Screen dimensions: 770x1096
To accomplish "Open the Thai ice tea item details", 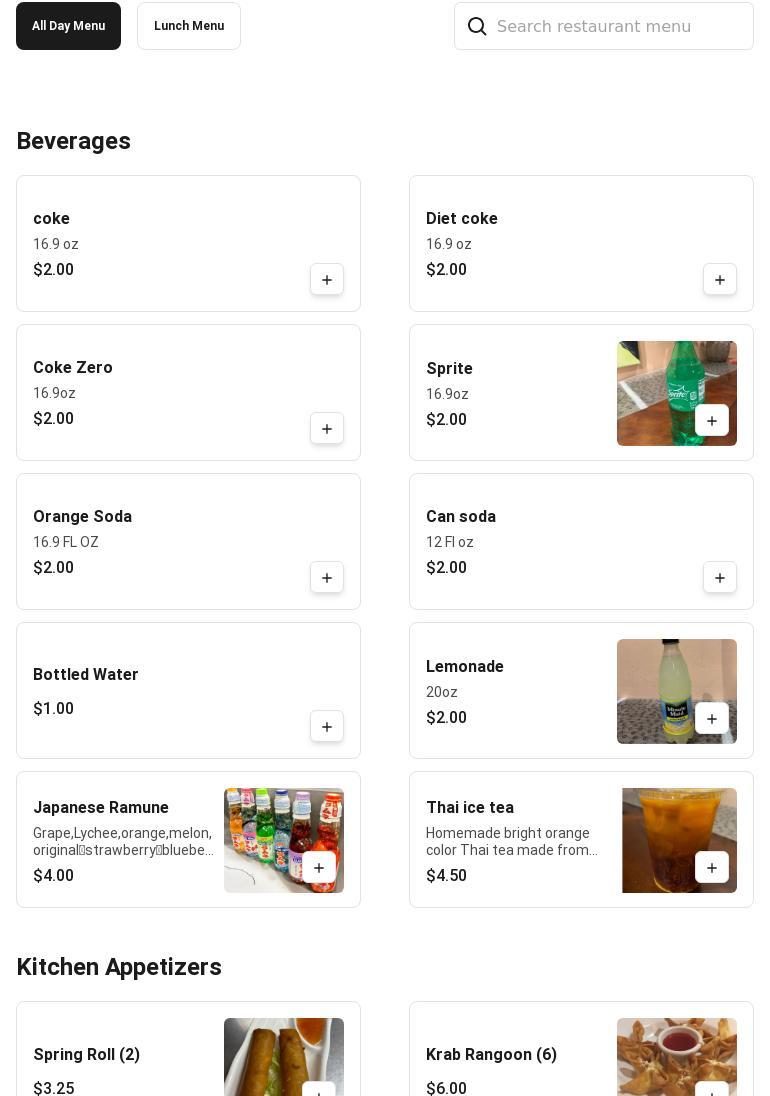I will pyautogui.click(x=470, y=808).
